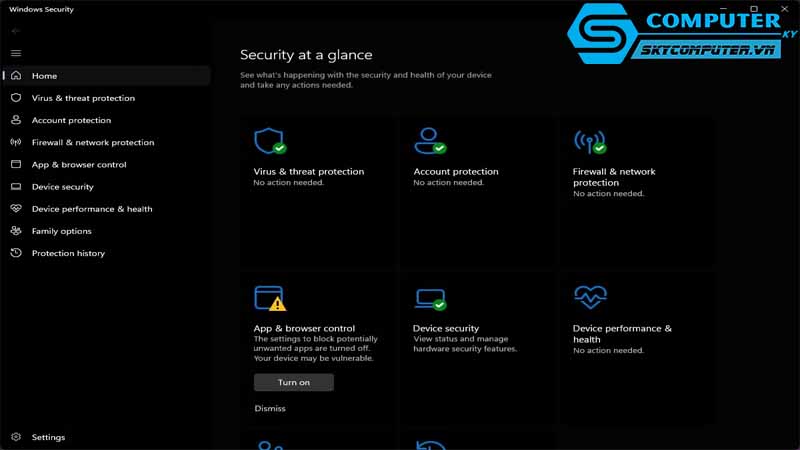Screen dimensions: 800x450
Task: Click the Device performance & health heart icon
Action: [x=589, y=297]
